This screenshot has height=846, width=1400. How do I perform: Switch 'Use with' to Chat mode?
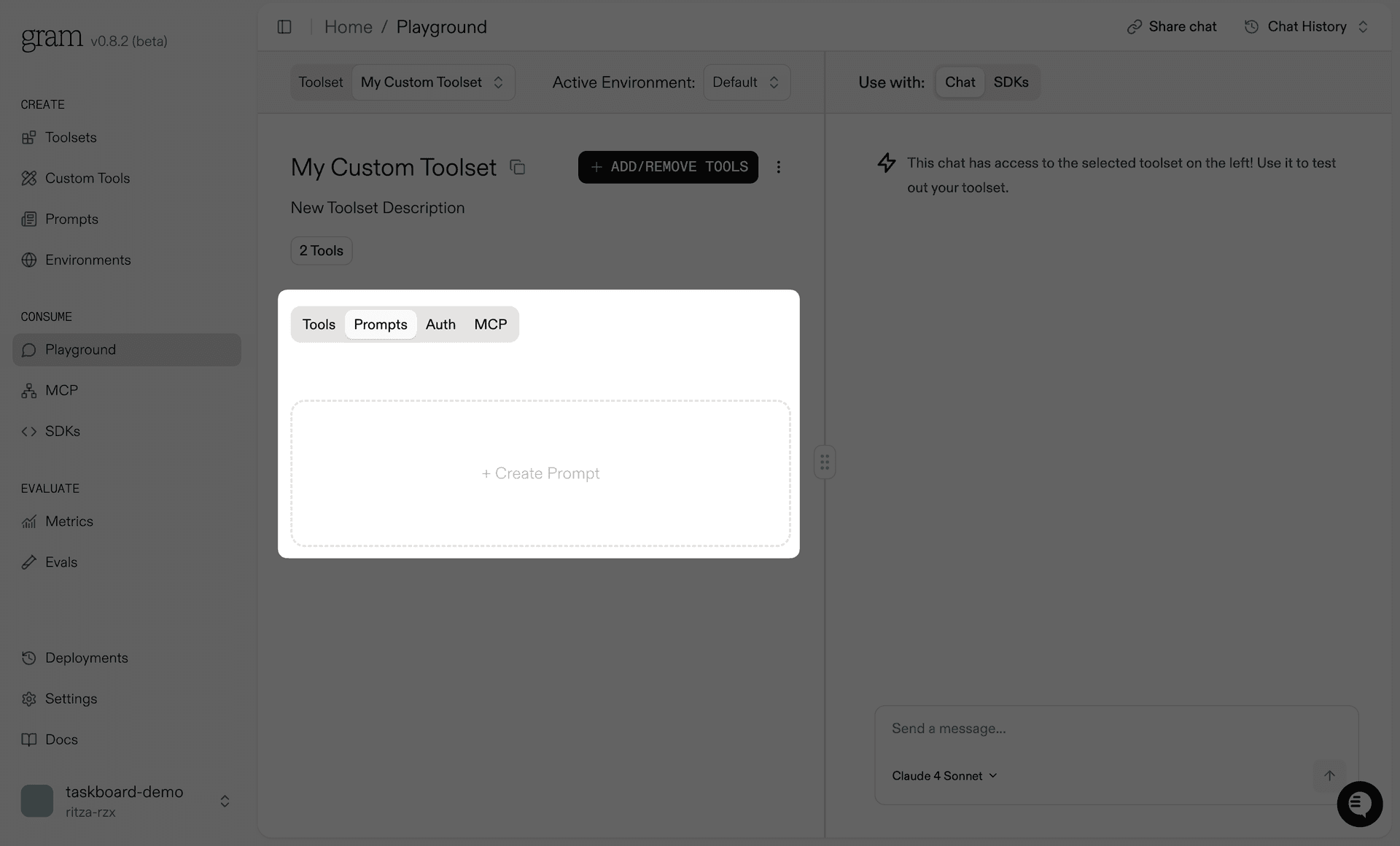tap(960, 82)
